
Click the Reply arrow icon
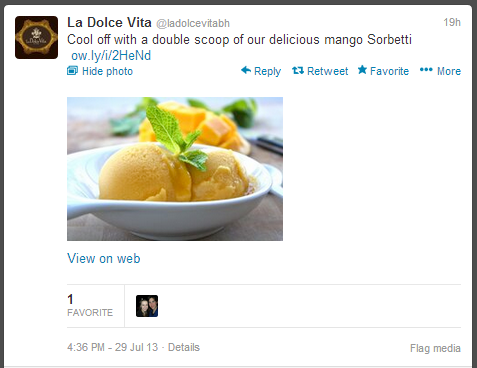[246, 70]
